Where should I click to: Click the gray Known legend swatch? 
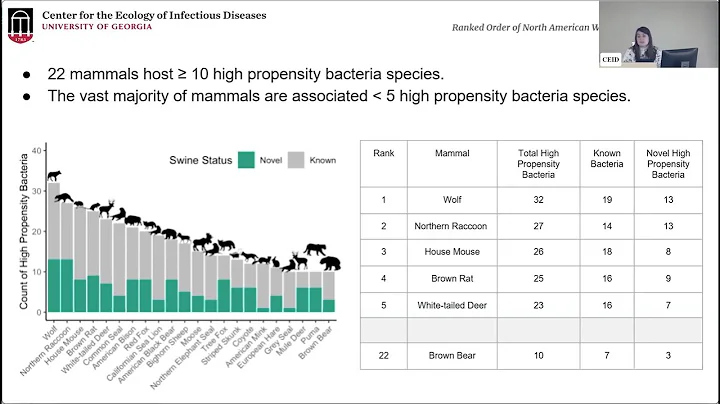299,160
